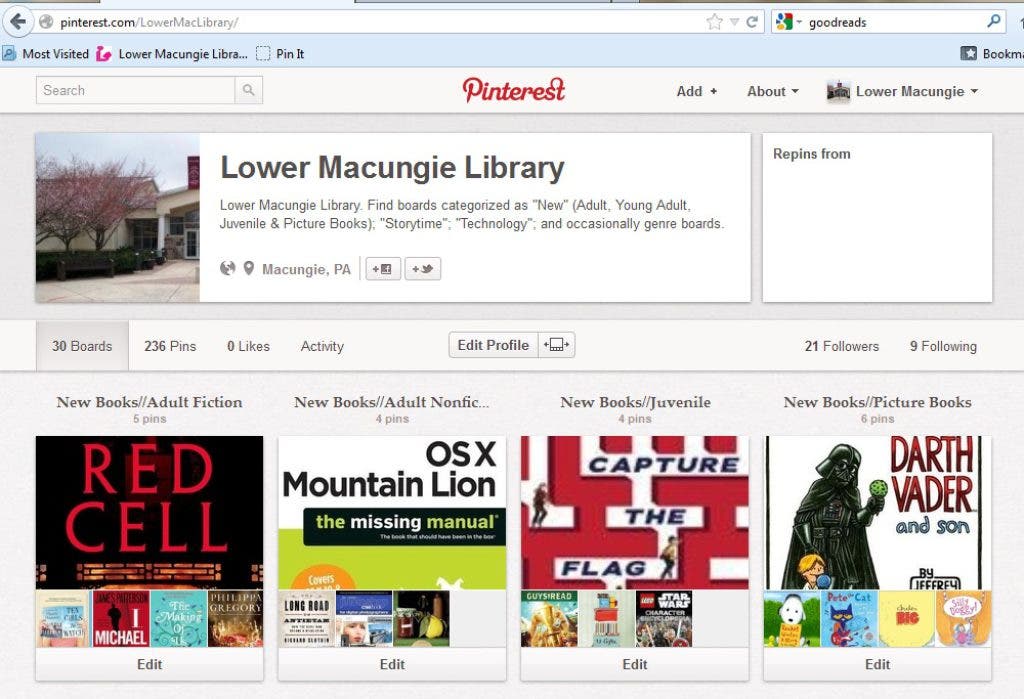The height and width of the screenshot is (699, 1024).
Task: Click the I, Michael book thumbnail
Action: click(121, 619)
